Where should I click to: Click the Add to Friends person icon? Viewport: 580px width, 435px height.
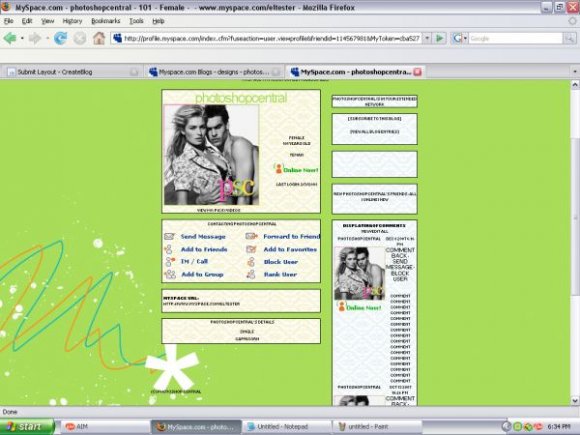[x=169, y=249]
